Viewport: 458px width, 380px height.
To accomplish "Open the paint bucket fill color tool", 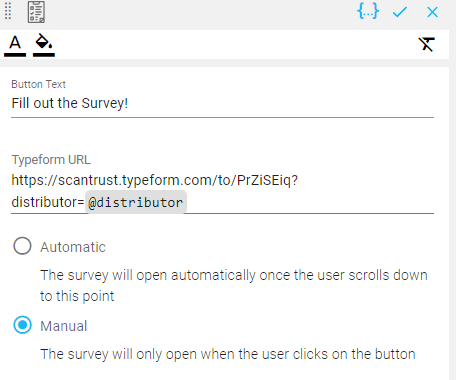I will pyautogui.click(x=44, y=41).
